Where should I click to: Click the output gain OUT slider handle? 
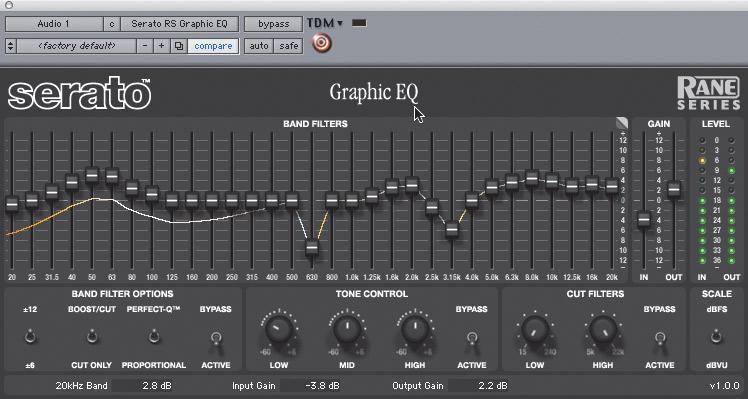pos(674,189)
